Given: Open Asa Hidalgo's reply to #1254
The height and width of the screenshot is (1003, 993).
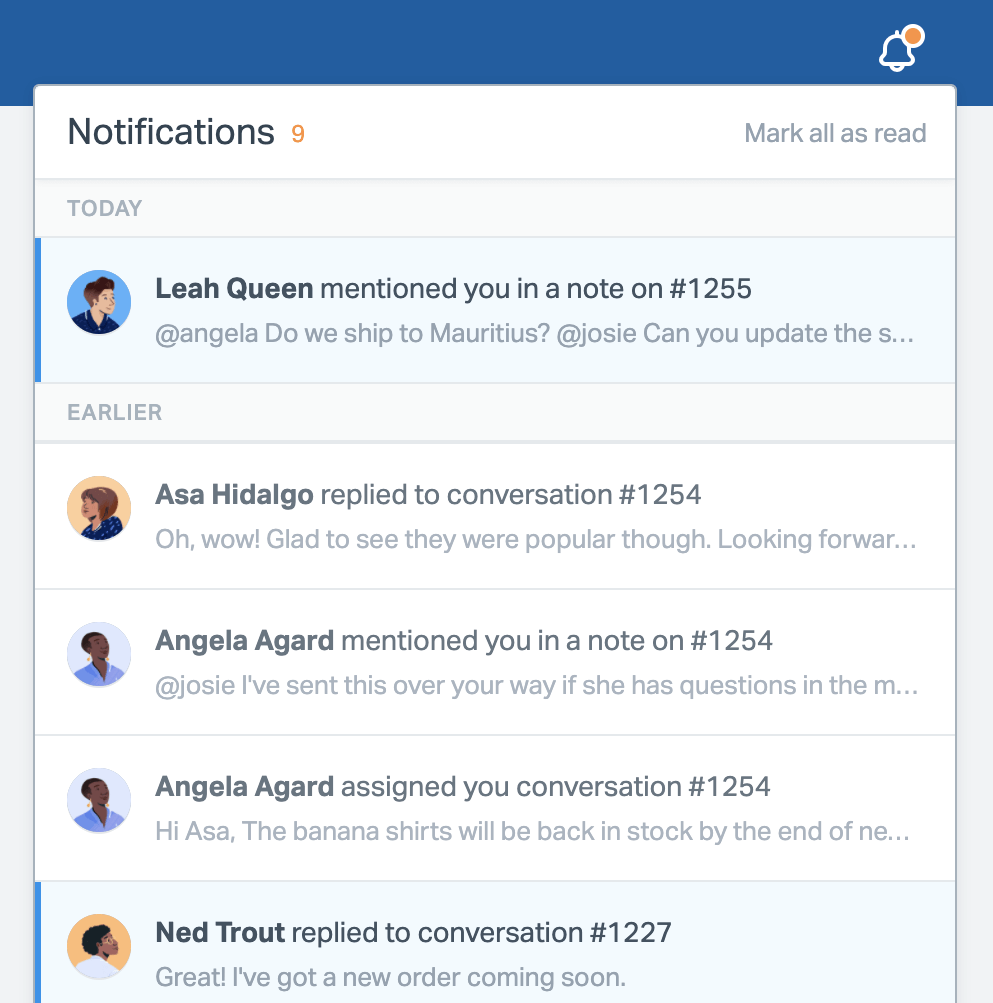Looking at the screenshot, I should click(428, 495).
